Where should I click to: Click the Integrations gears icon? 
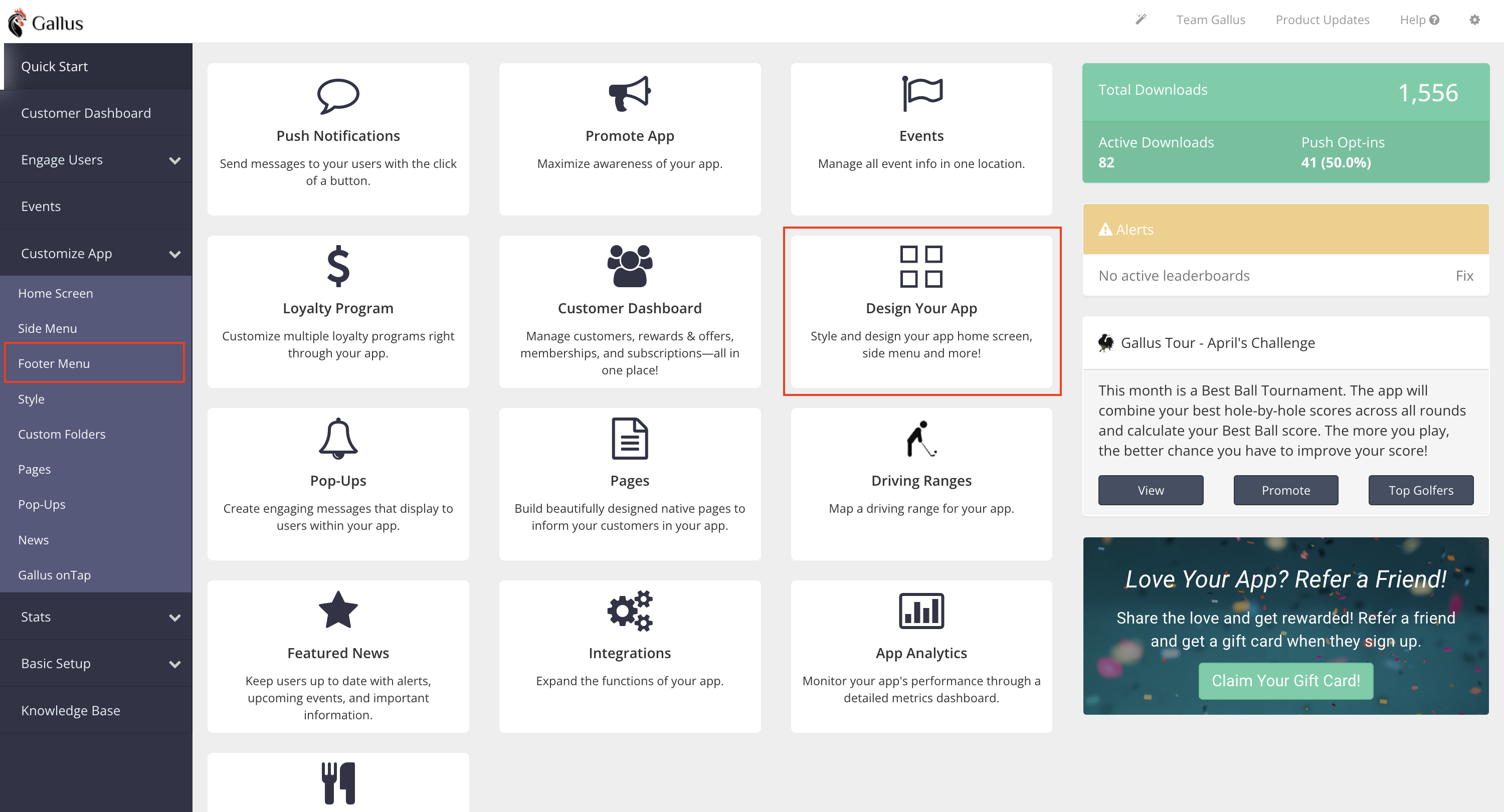pos(629,611)
